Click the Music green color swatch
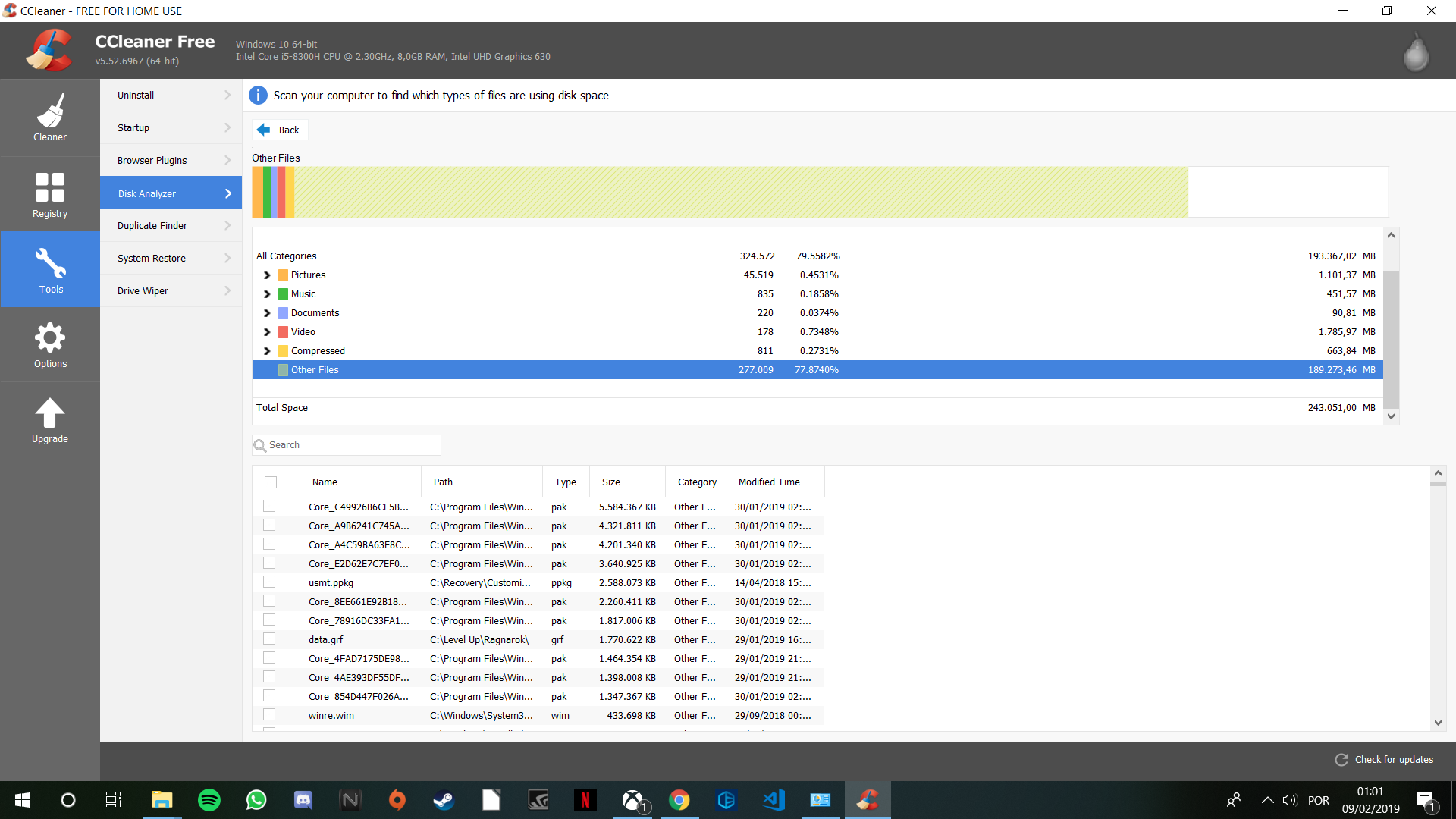 (283, 294)
